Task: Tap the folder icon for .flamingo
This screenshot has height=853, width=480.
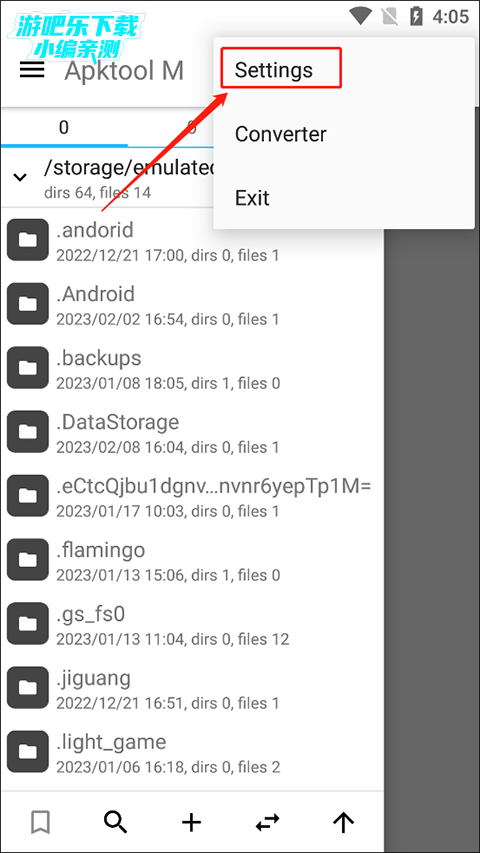Action: pyautogui.click(x=28, y=559)
